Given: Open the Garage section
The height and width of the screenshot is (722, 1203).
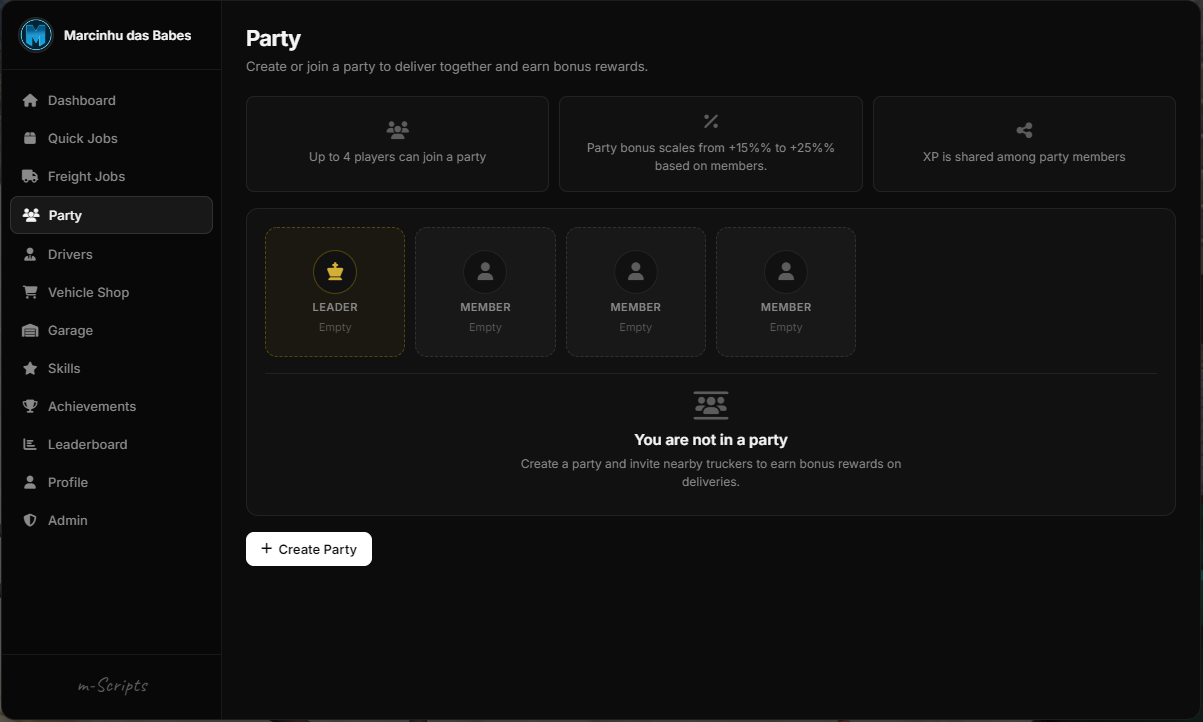Looking at the screenshot, I should click(111, 330).
